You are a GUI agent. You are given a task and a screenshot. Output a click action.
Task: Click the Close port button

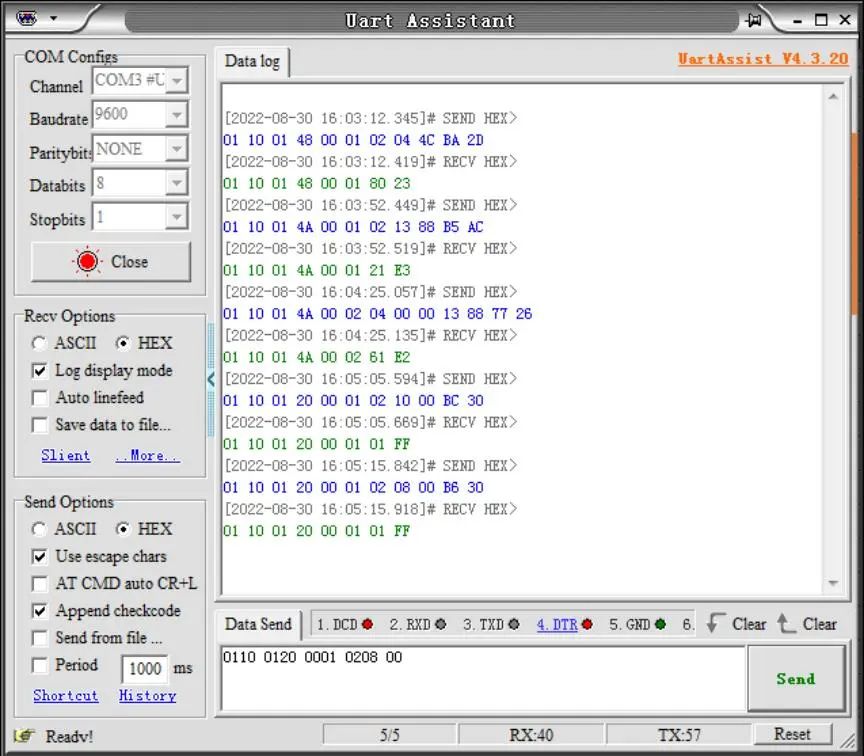pyautogui.click(x=111, y=262)
